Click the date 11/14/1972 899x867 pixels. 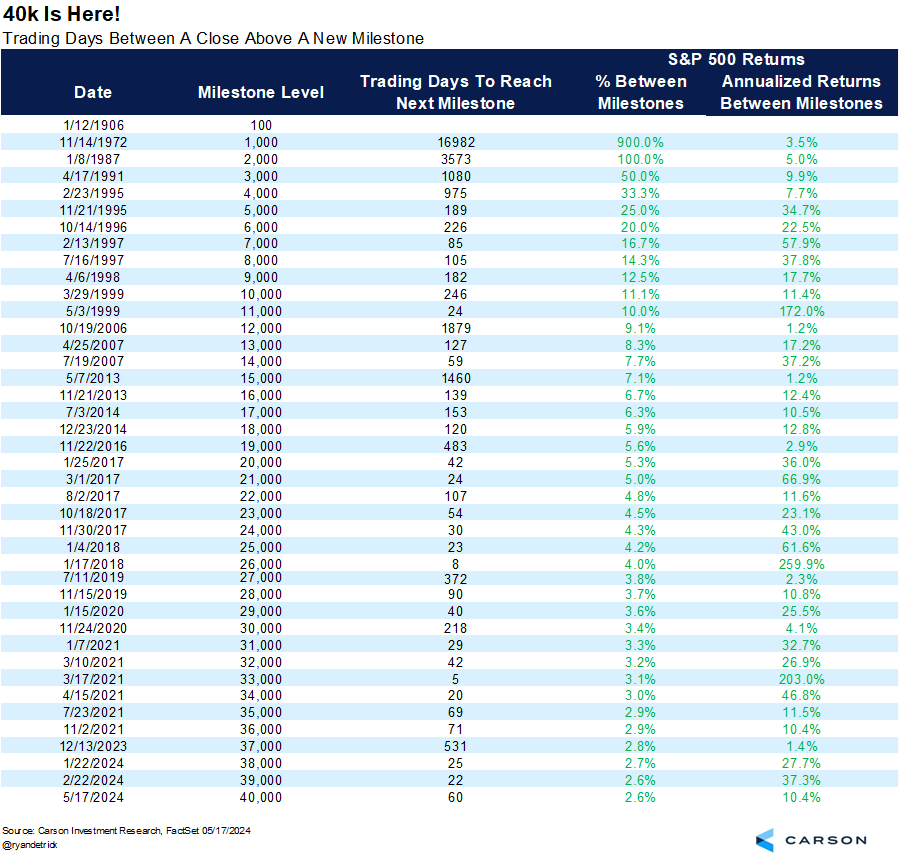(93, 142)
